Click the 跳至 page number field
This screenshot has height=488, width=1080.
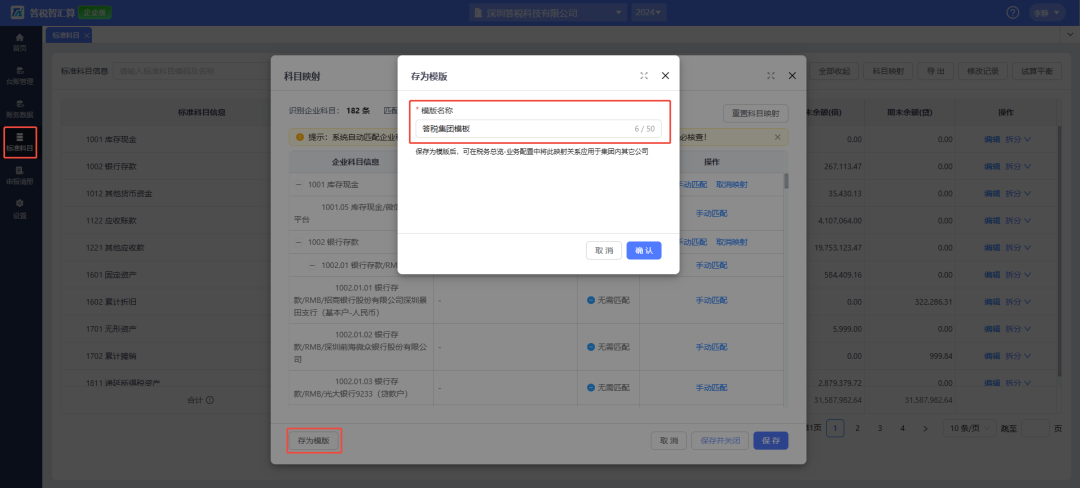pos(1035,428)
